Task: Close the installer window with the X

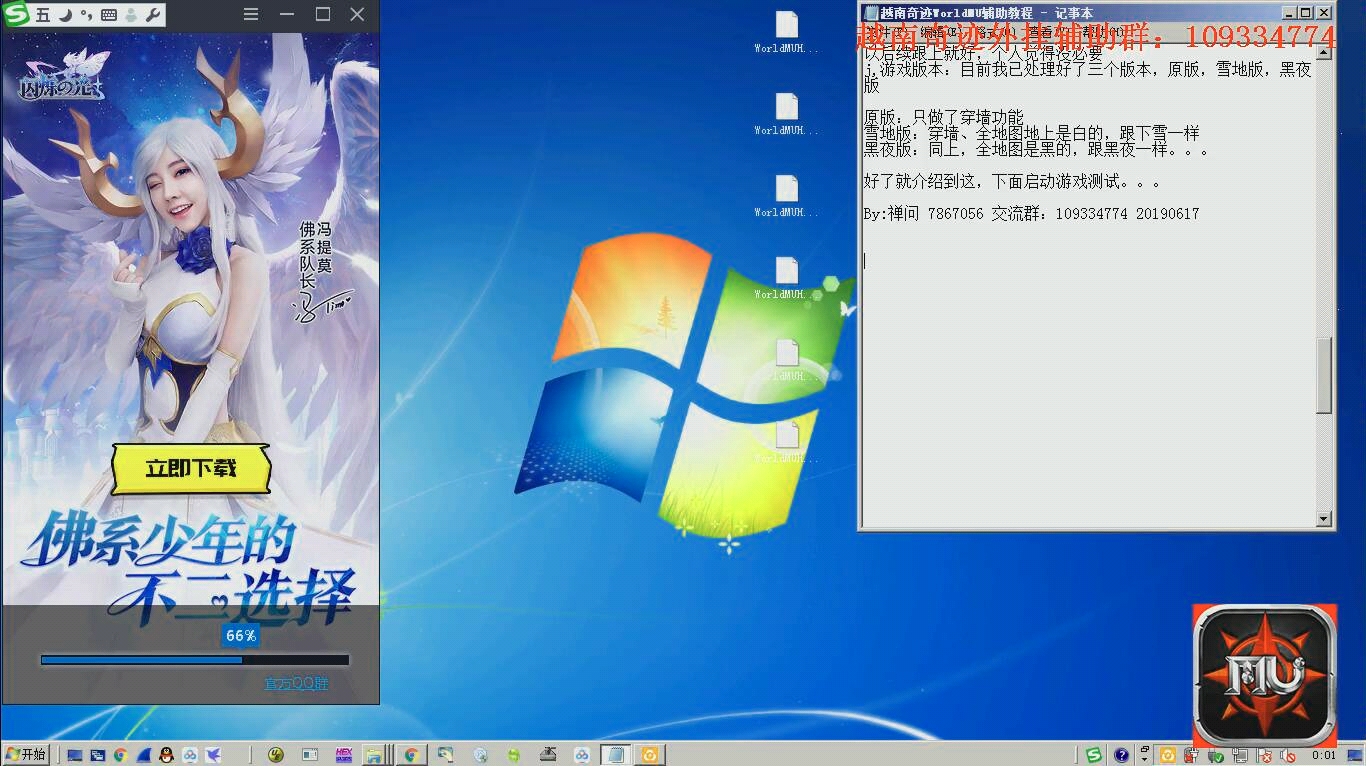Action: point(357,15)
